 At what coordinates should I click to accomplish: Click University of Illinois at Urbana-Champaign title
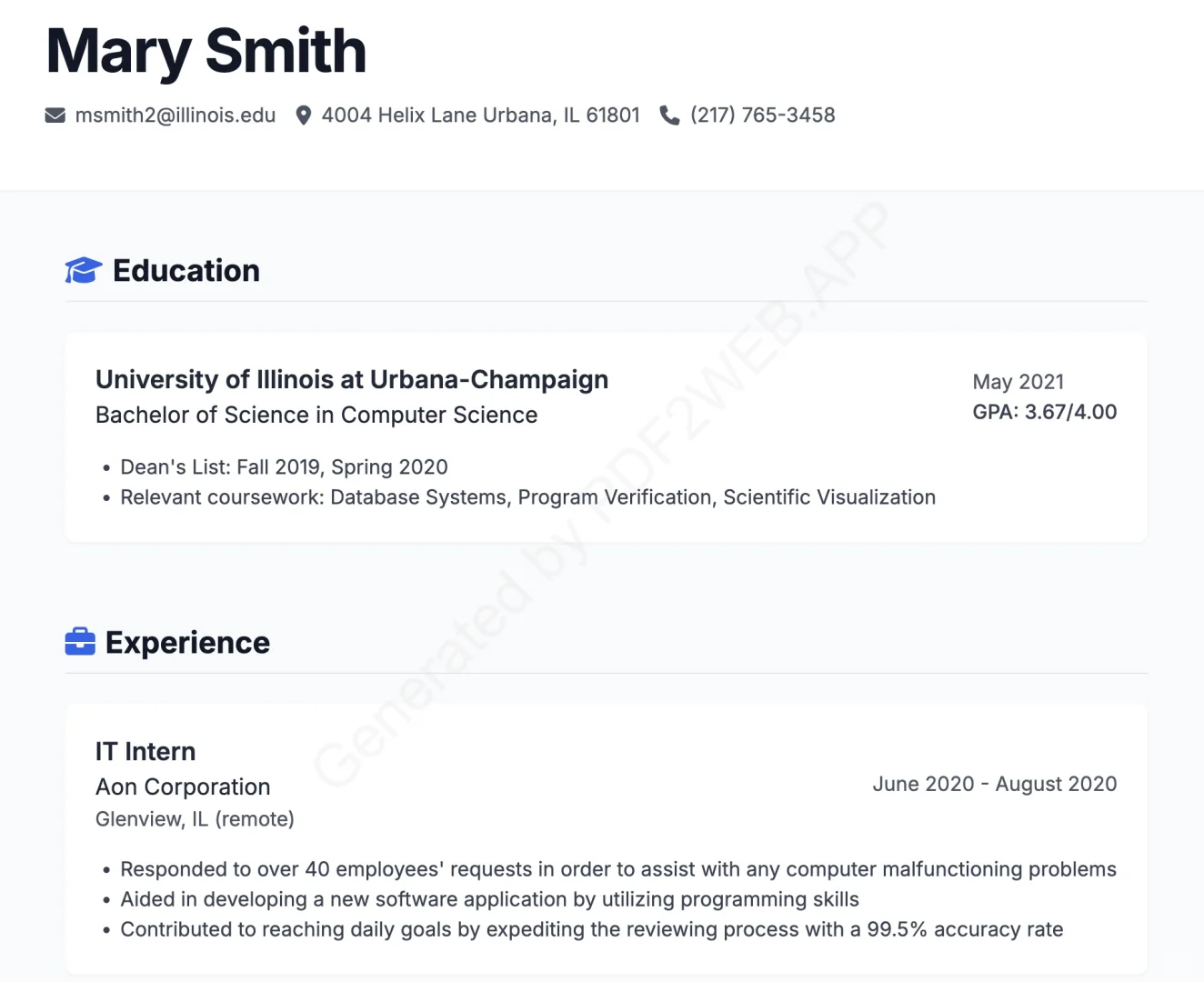[352, 379]
